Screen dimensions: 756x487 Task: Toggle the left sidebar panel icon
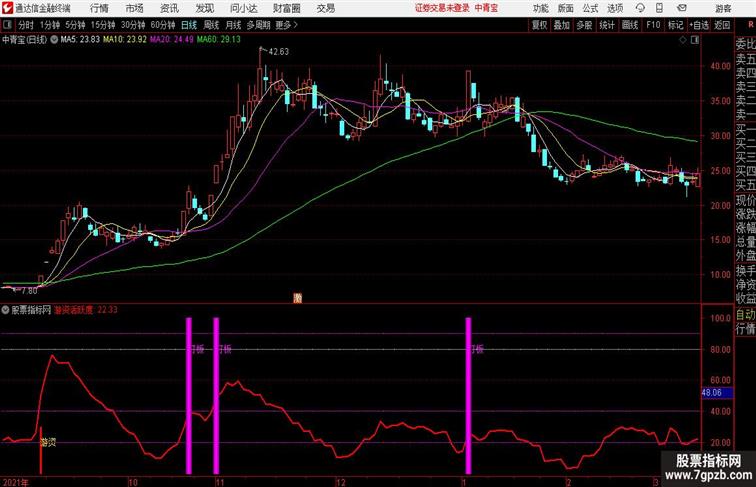click(7, 25)
